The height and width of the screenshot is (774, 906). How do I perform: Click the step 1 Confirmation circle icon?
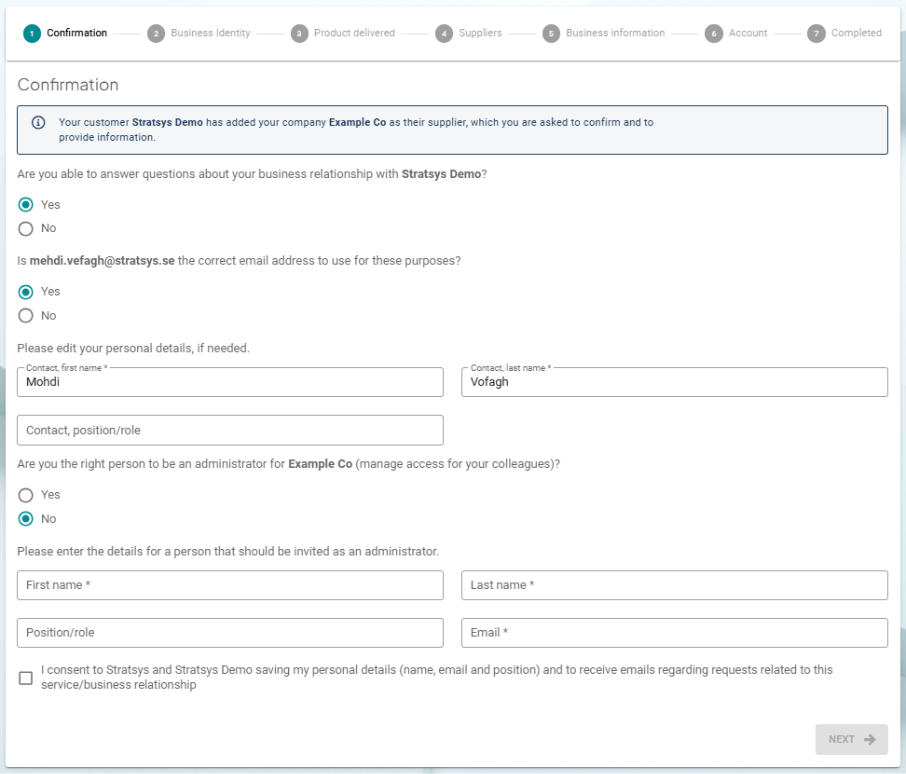[32, 34]
